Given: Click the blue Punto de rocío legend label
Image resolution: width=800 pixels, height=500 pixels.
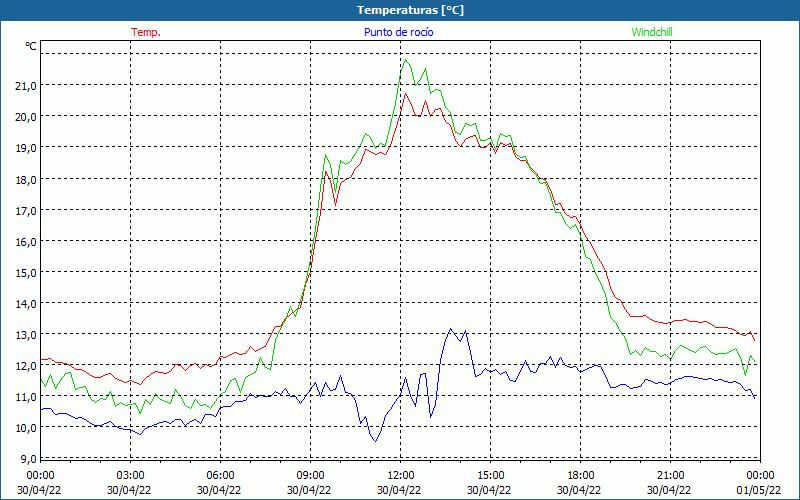Looking at the screenshot, I should pos(398,32).
